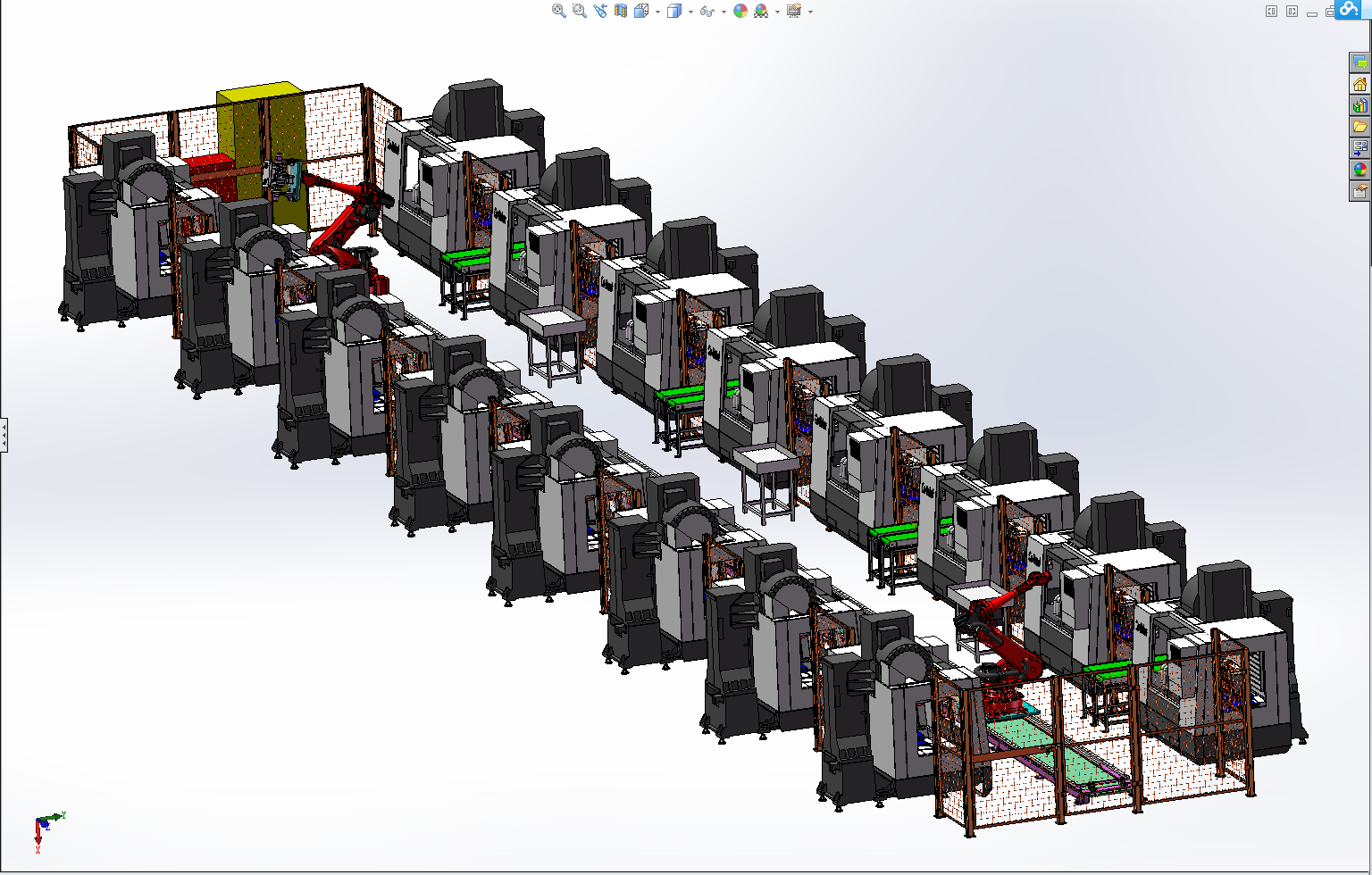The width and height of the screenshot is (1372, 875).
Task: Click the blue cloud connection icon
Action: [1349, 9]
